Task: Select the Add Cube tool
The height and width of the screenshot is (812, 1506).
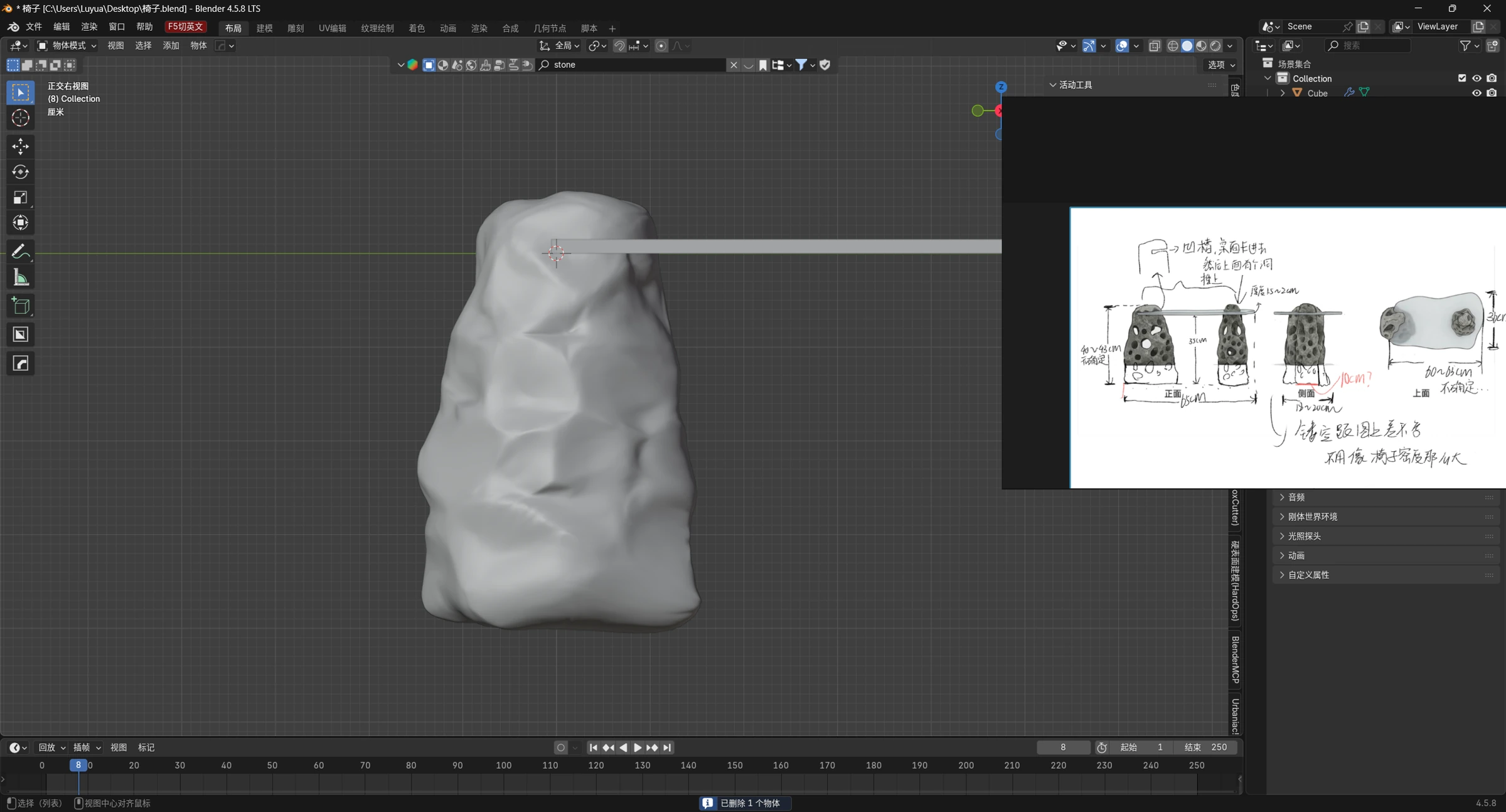Action: pyautogui.click(x=20, y=306)
